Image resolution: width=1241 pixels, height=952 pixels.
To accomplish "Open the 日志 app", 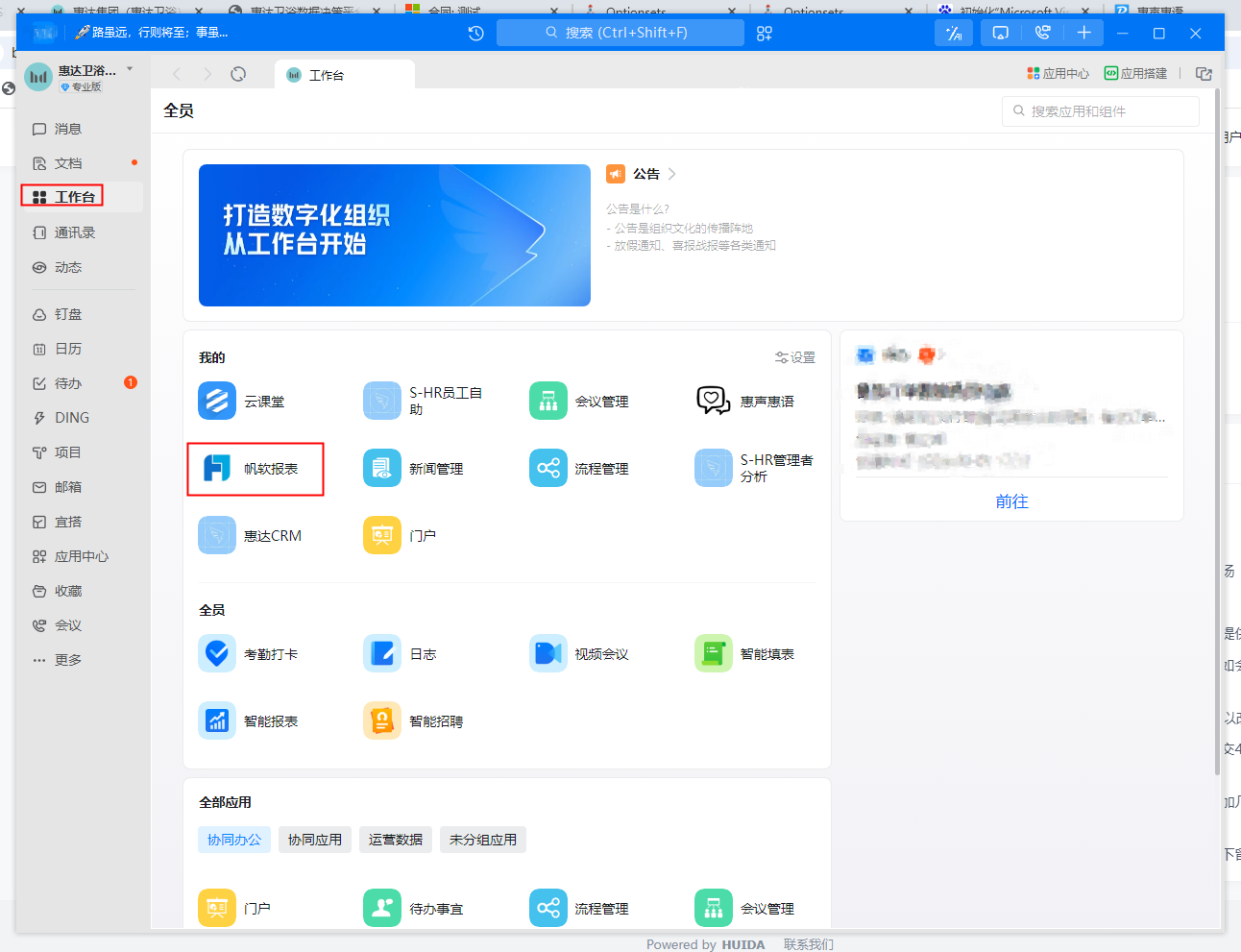I will click(x=382, y=653).
